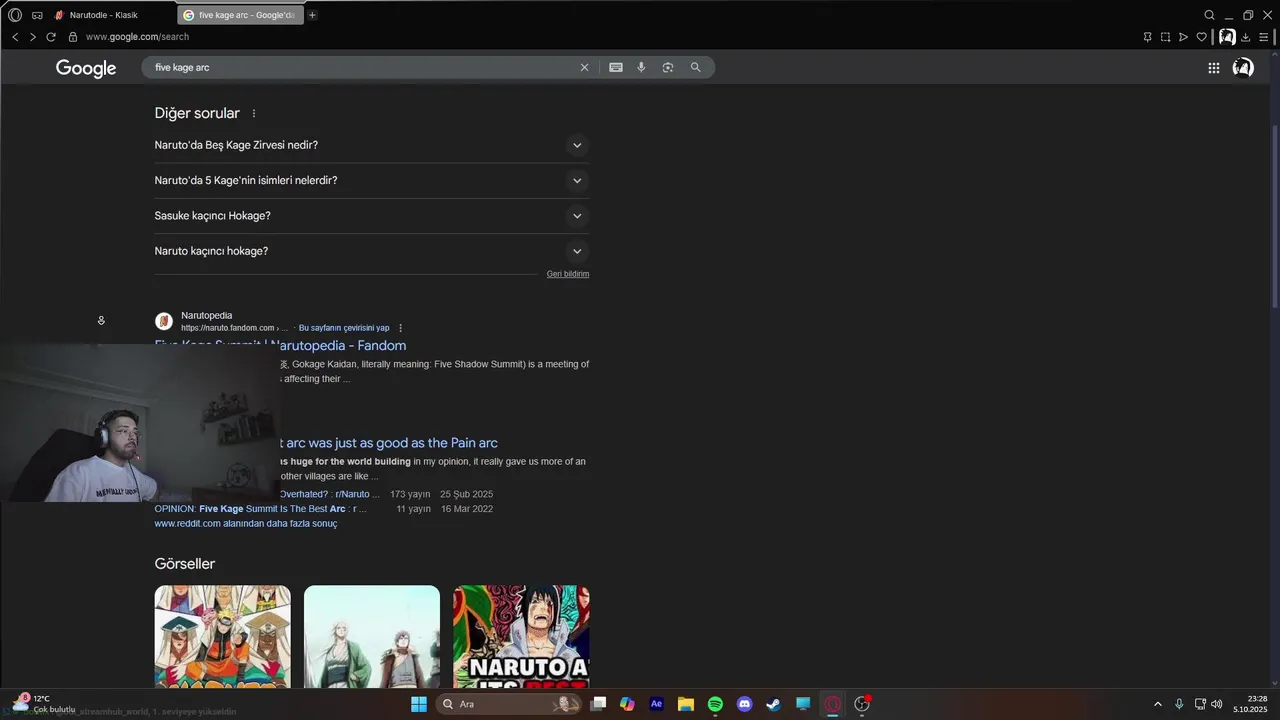Click Bu sayfanın çevirisini yap link
The width and height of the screenshot is (1280, 720).
tap(344, 328)
